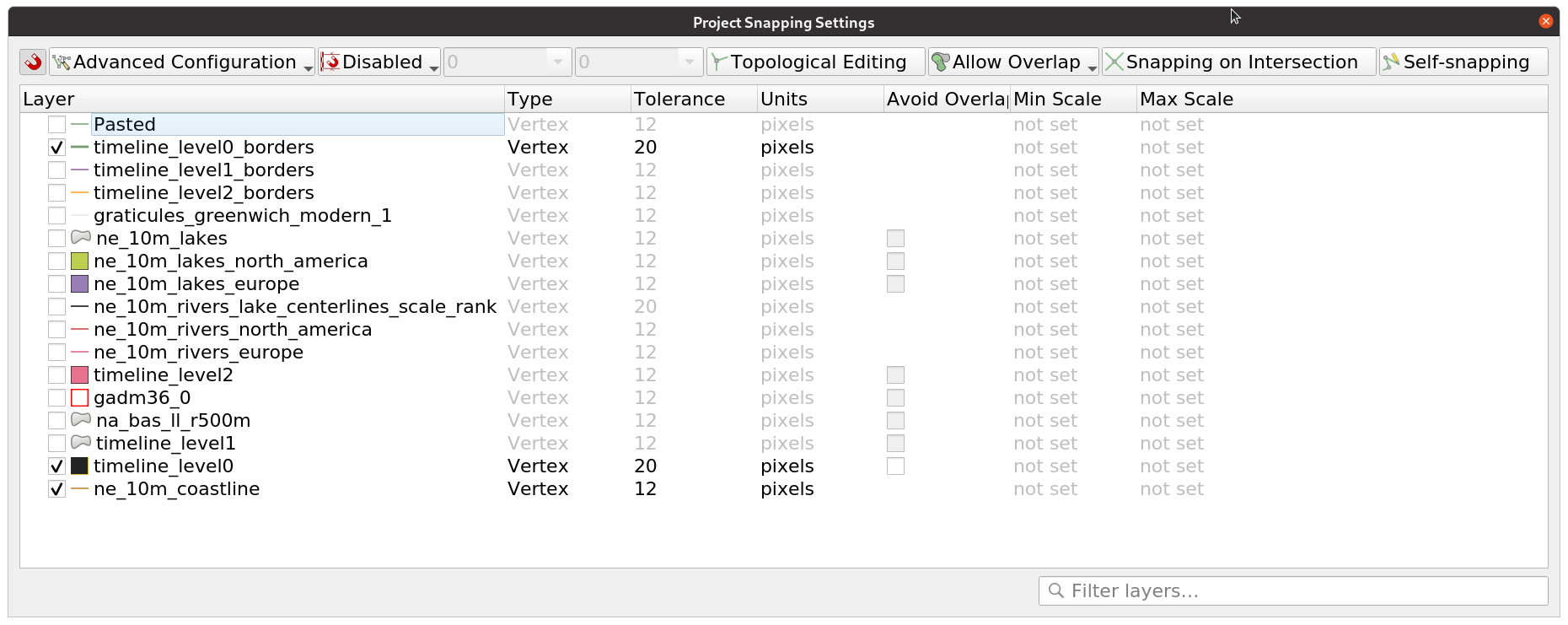Image resolution: width=1568 pixels, height=625 pixels.
Task: Click the configuration wrench icon
Action: click(x=60, y=61)
